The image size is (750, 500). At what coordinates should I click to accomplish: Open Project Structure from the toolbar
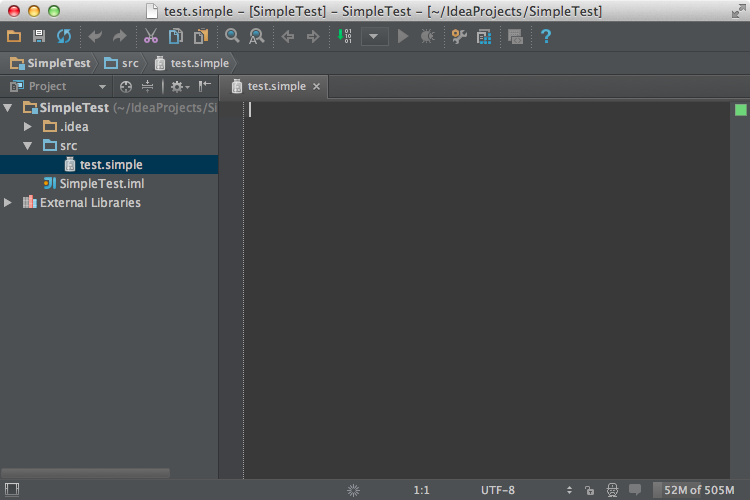point(484,37)
